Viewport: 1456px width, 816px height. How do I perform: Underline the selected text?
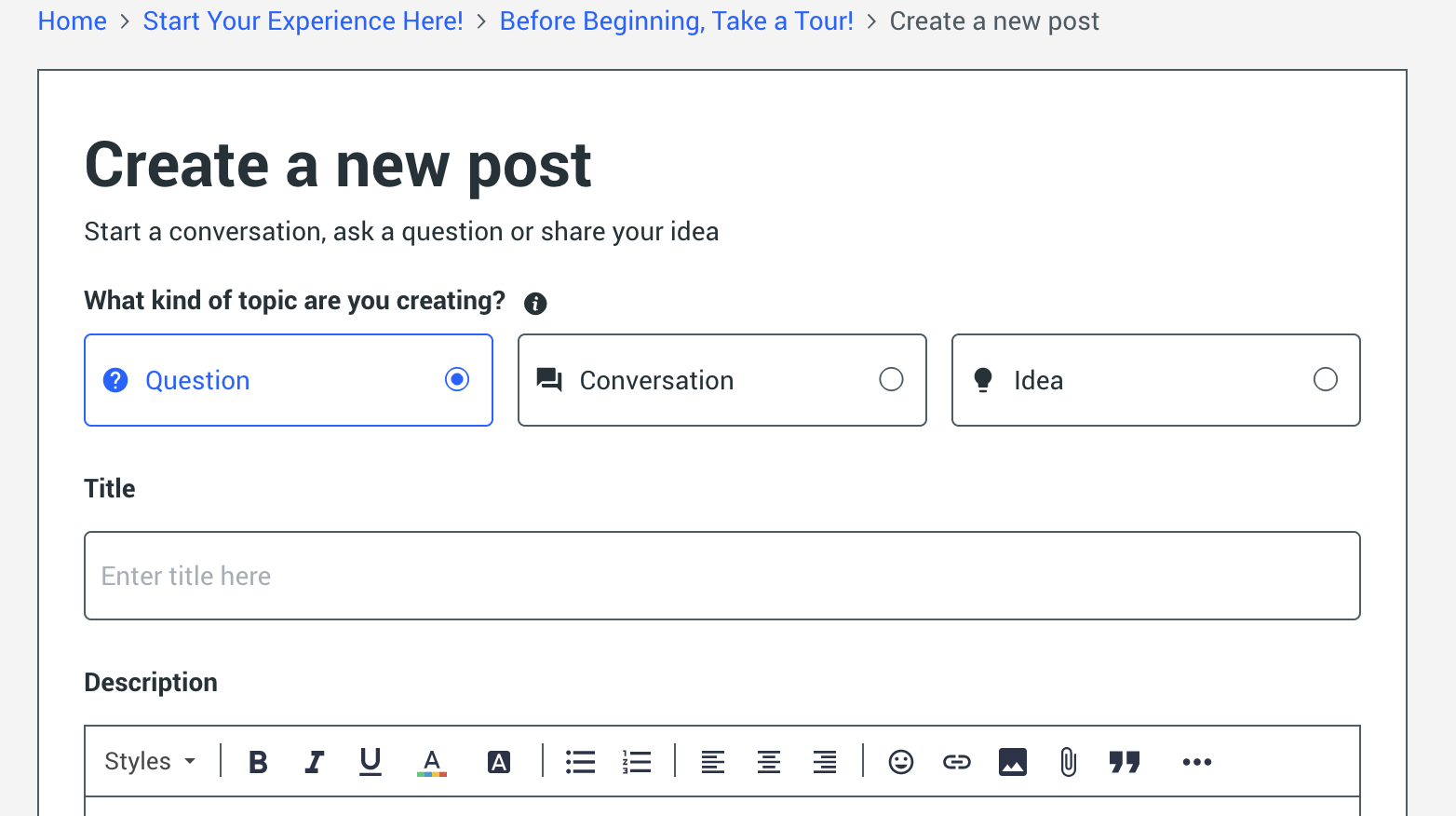[x=371, y=762]
